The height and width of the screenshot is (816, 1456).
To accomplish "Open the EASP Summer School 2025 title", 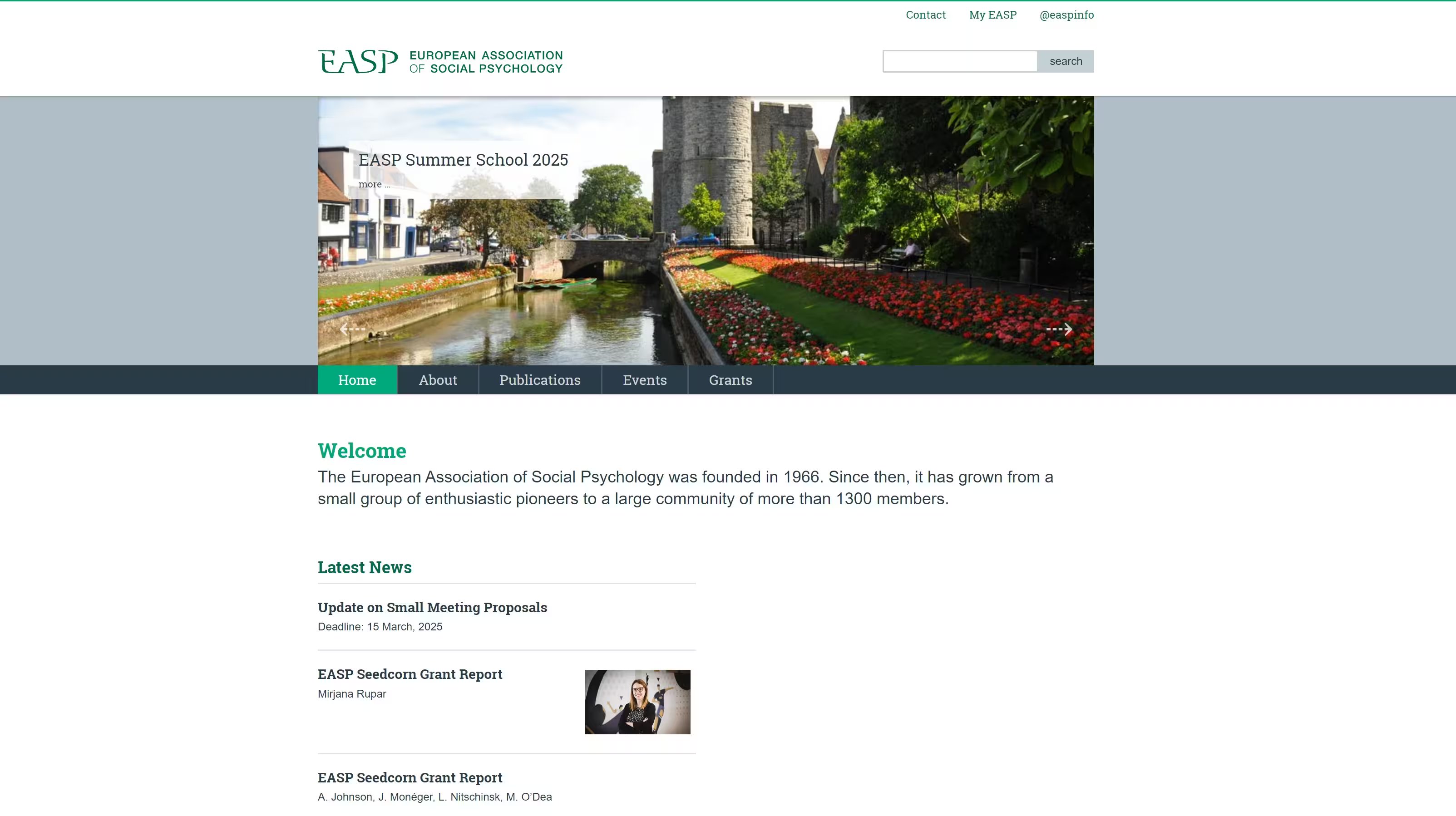I will [463, 160].
